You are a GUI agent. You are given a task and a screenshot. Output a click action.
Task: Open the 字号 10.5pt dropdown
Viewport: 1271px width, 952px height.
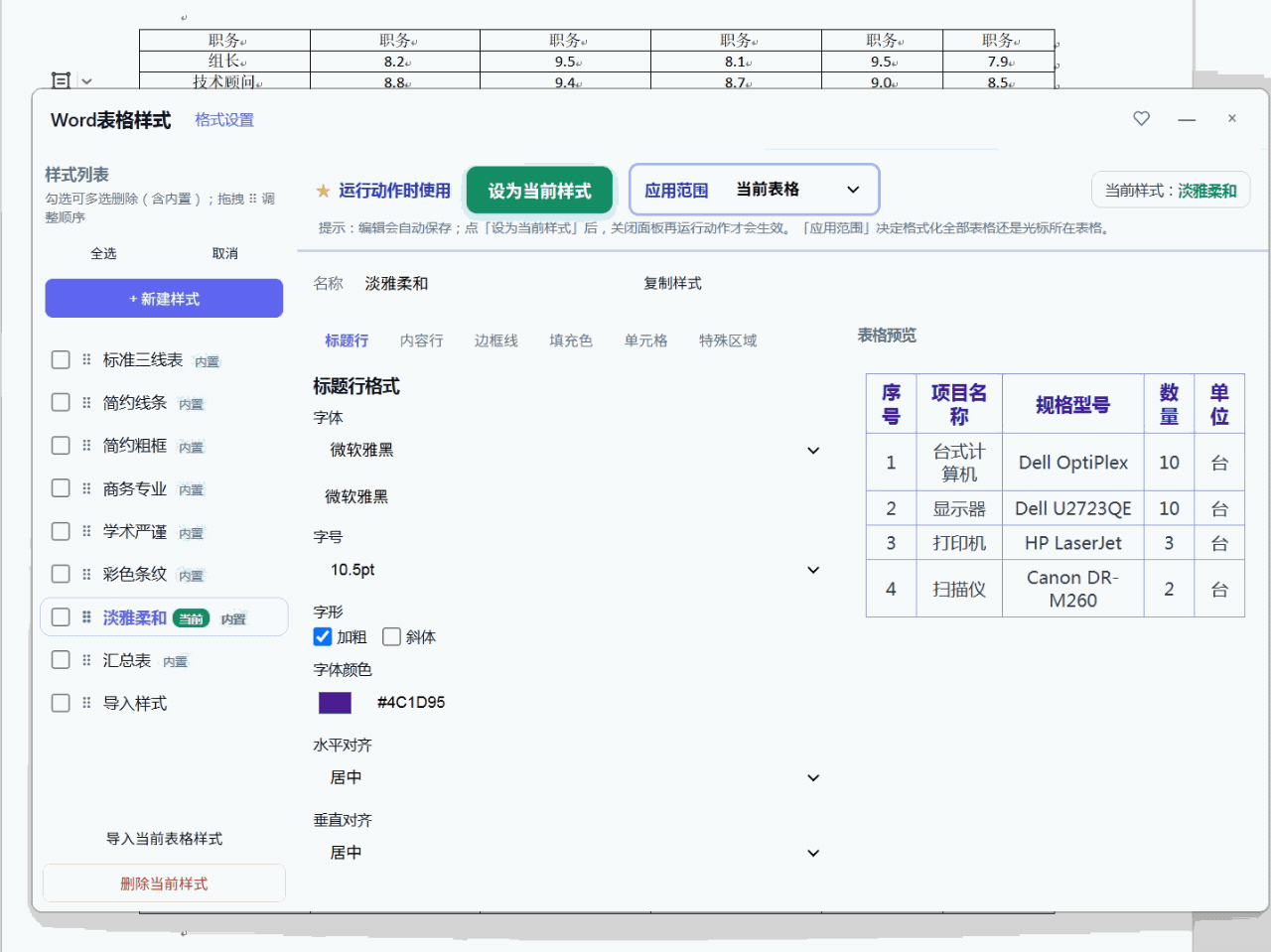click(571, 570)
